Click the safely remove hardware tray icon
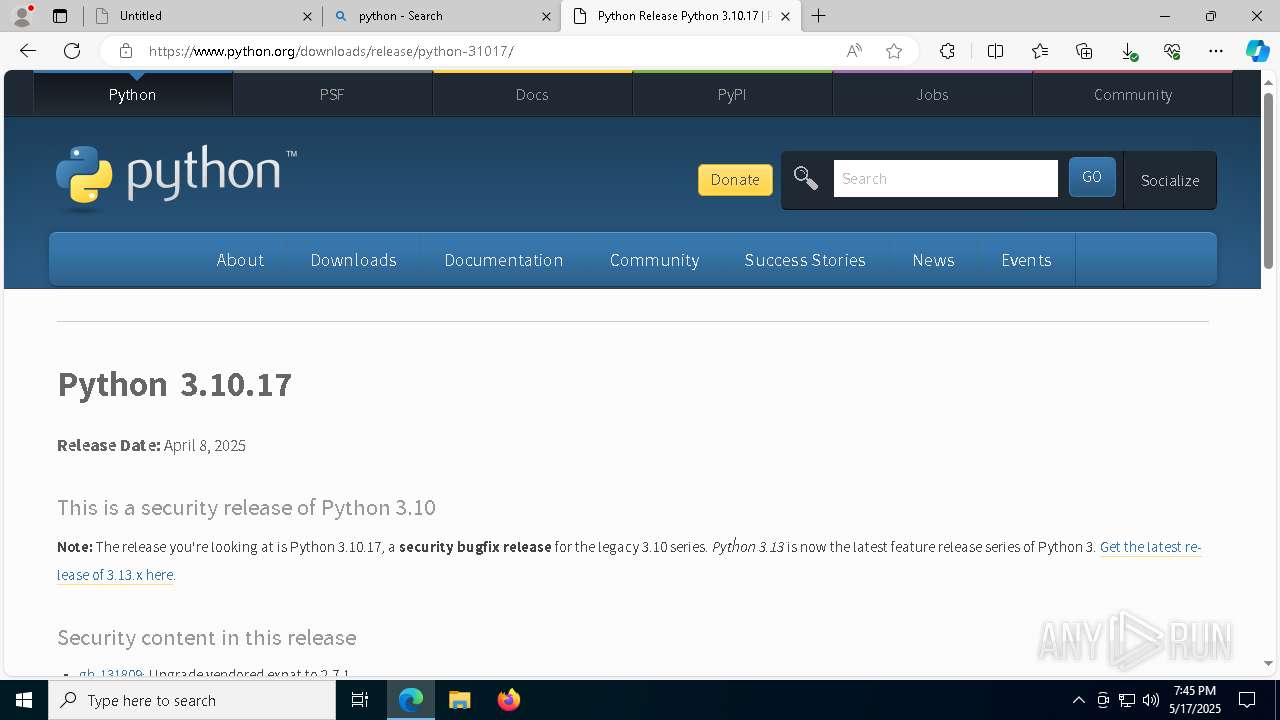The image size is (1280, 720). tap(1103, 700)
